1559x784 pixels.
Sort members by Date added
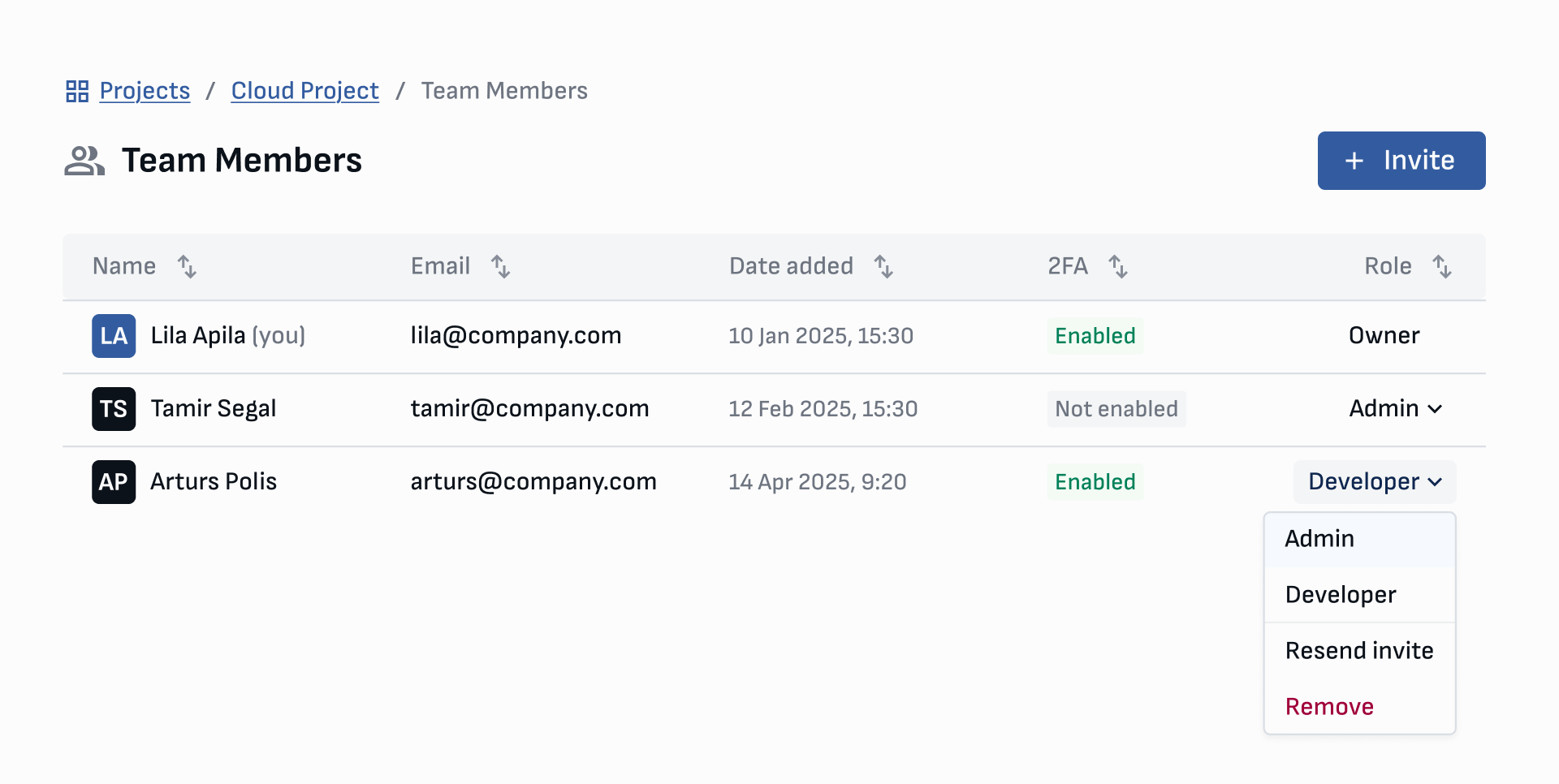pos(883,266)
